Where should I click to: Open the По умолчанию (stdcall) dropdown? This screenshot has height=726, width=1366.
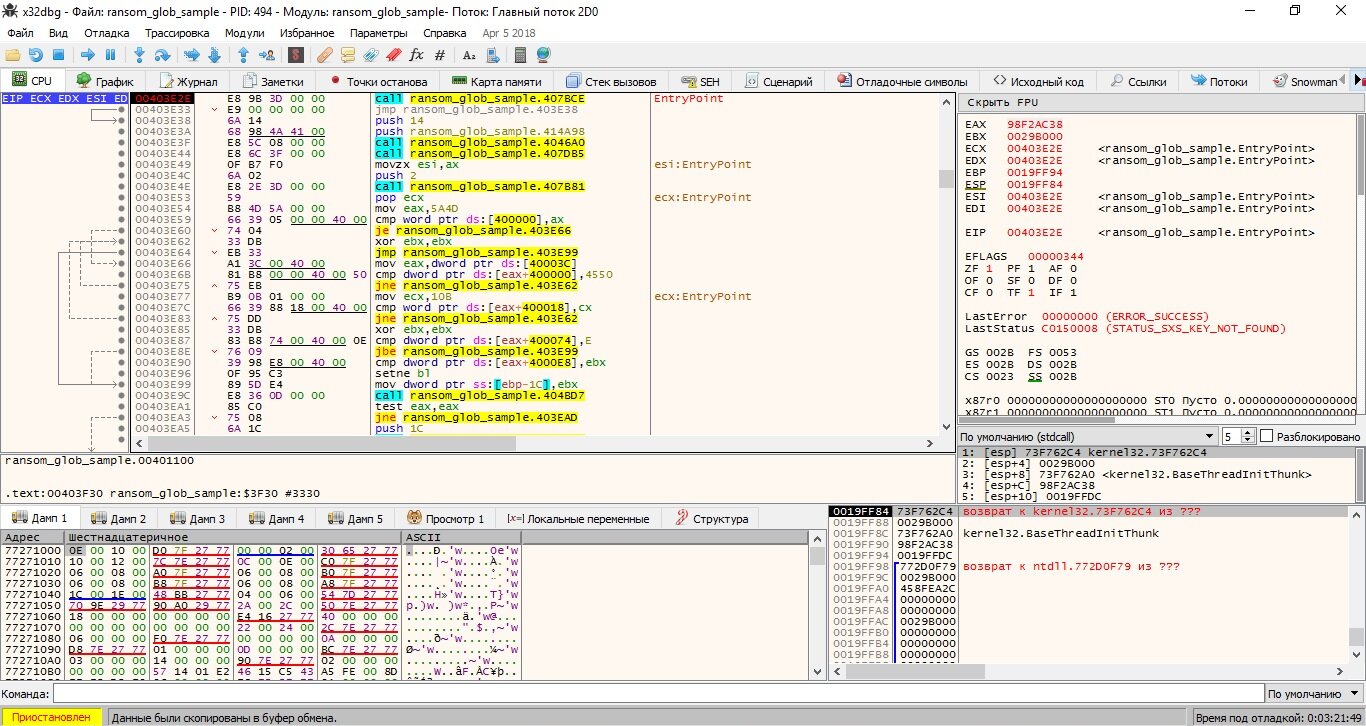tap(1088, 437)
